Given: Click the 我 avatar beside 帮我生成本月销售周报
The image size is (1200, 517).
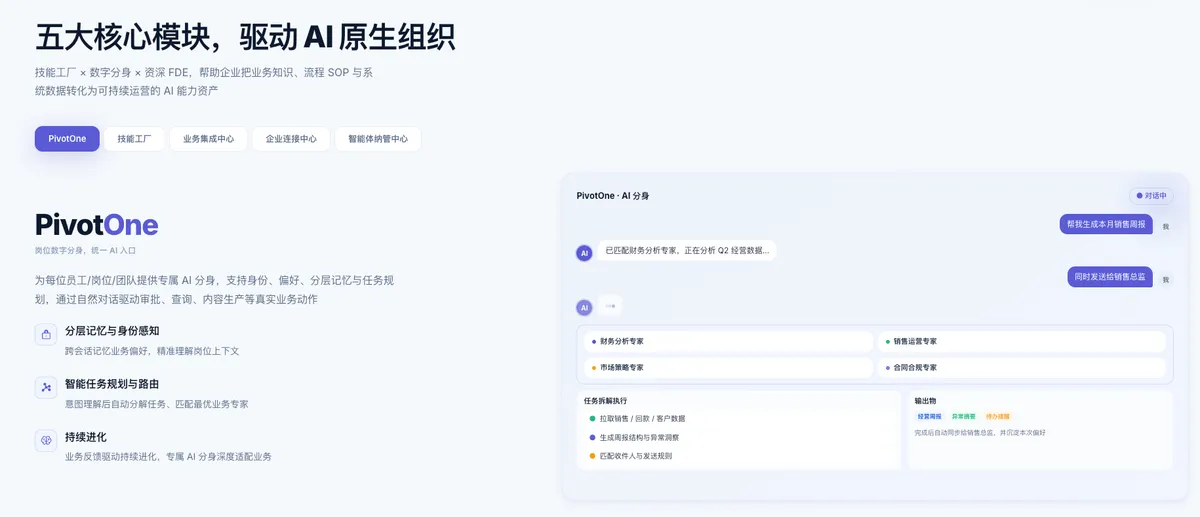Looking at the screenshot, I should click(1165, 226).
